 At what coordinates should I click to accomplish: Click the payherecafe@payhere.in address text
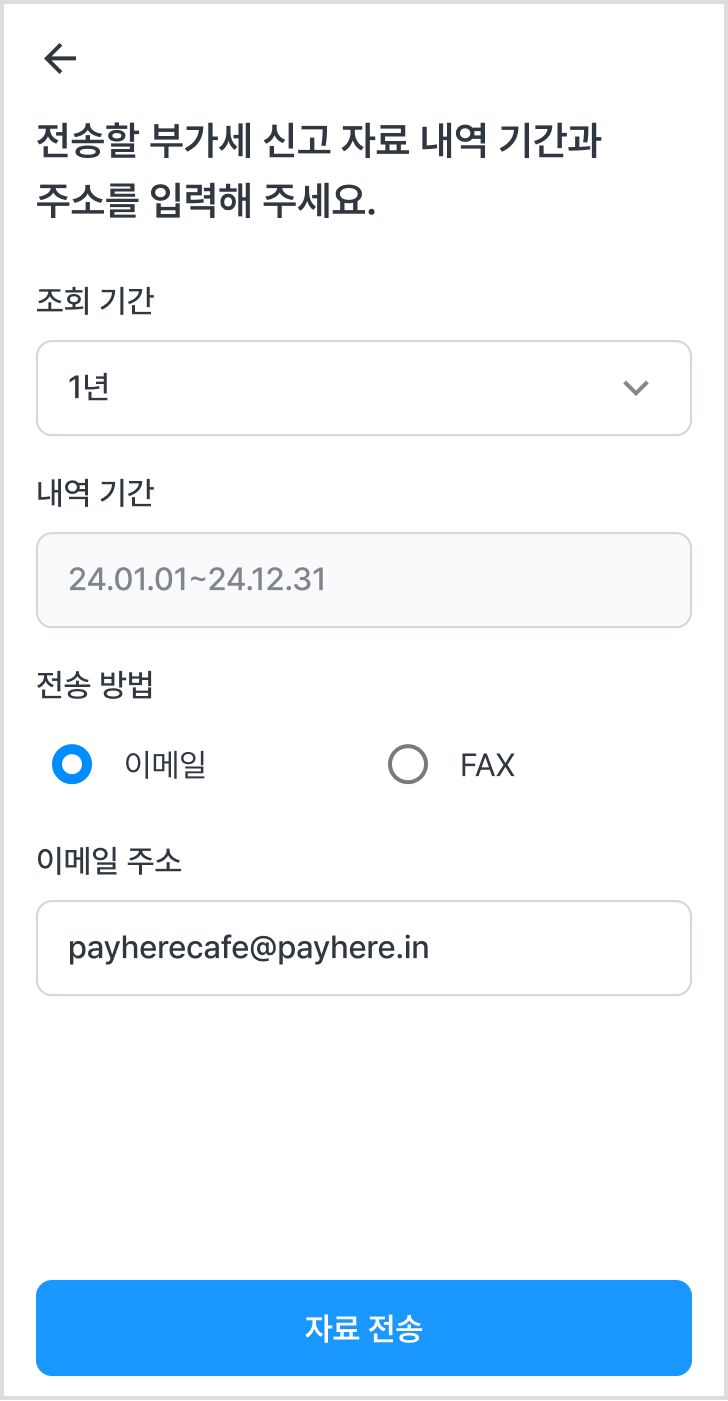(x=248, y=948)
